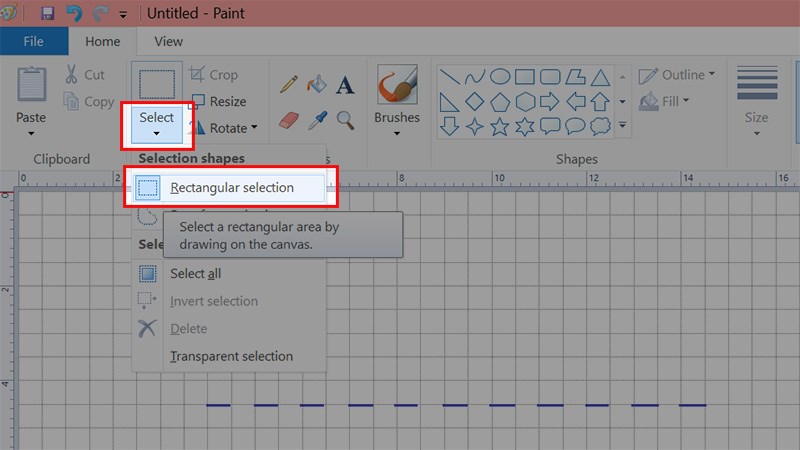The width and height of the screenshot is (800, 450).
Task: Select the Right arrow shape
Action: (549, 102)
